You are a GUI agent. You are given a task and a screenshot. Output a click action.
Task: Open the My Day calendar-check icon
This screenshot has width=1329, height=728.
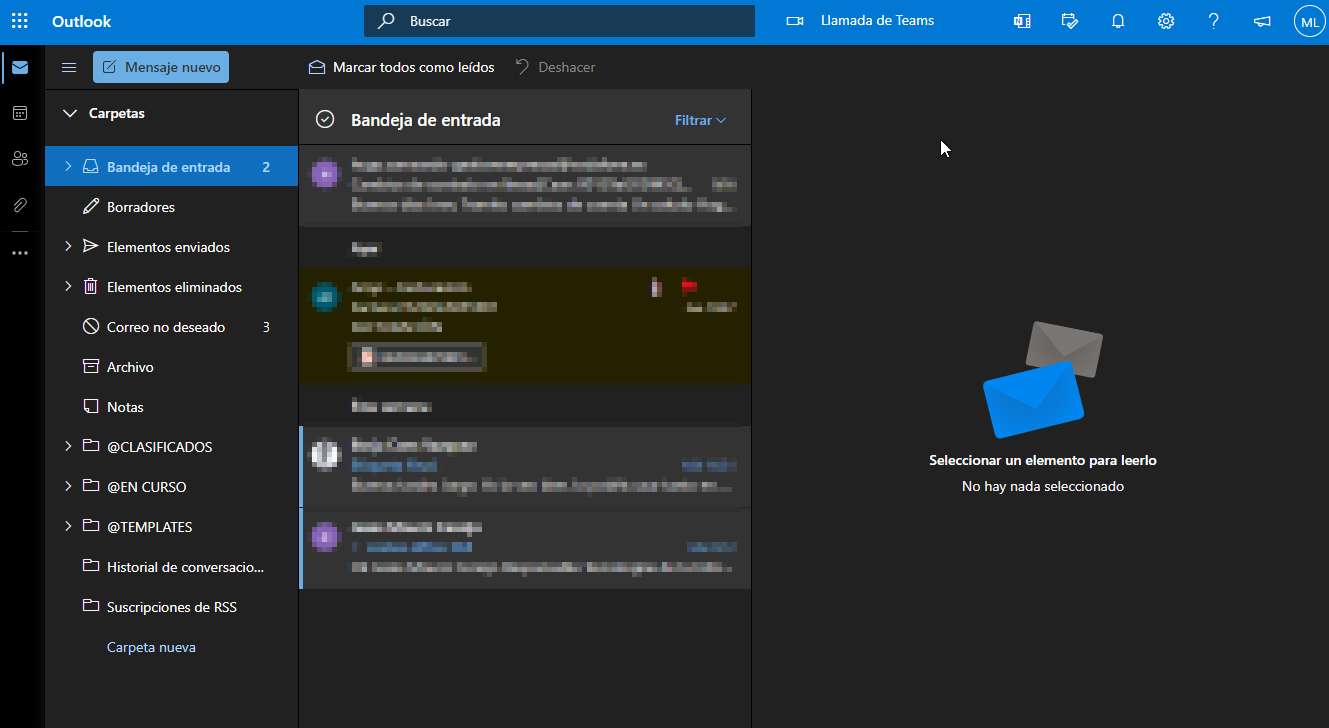(x=1070, y=21)
